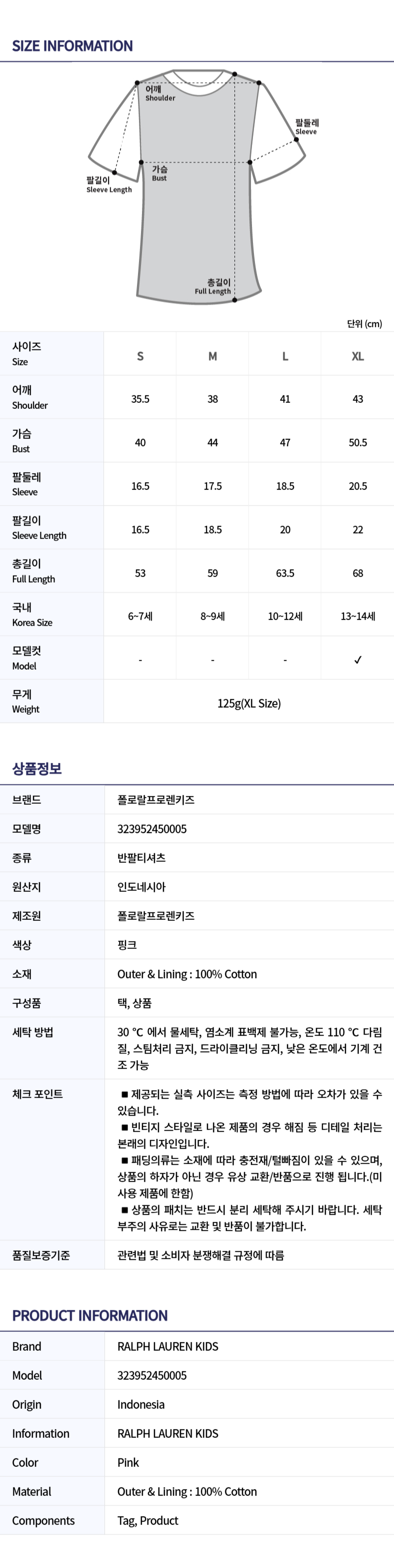Click the T-shirt size diagram
Image resolution: width=394 pixels, height=1568 pixels.
(x=197, y=186)
